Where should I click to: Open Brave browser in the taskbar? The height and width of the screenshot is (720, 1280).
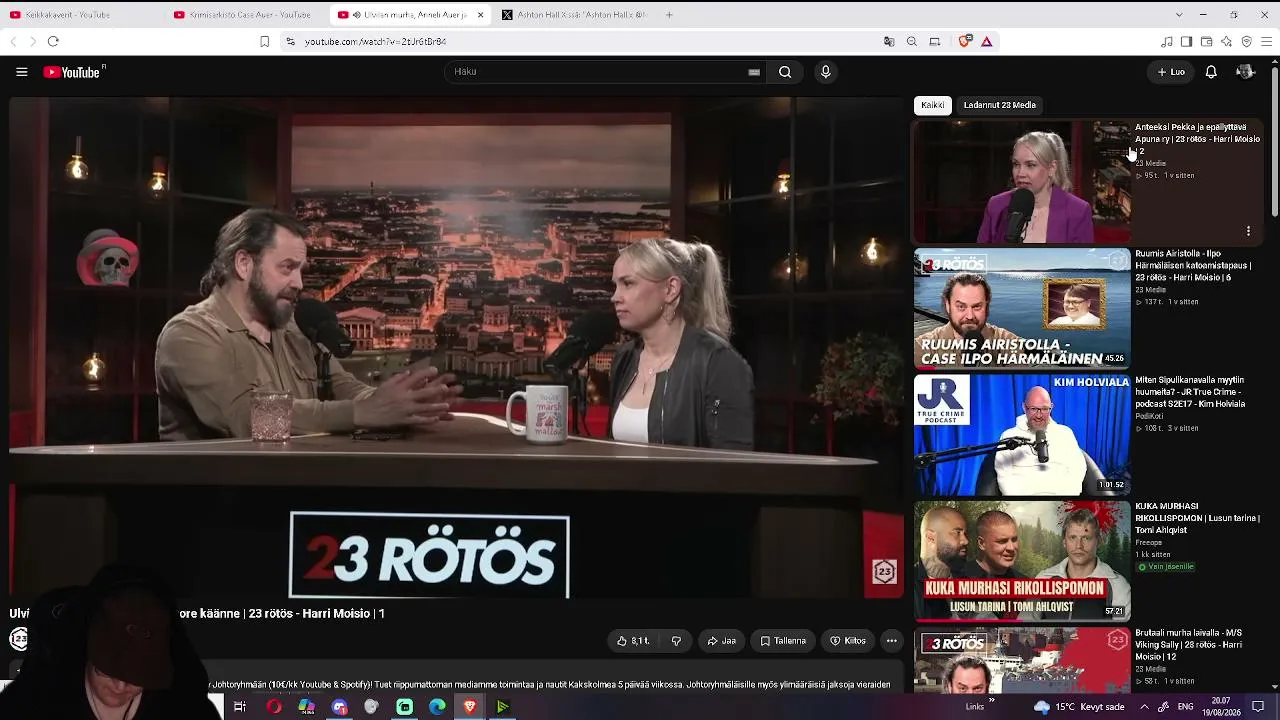pos(470,707)
